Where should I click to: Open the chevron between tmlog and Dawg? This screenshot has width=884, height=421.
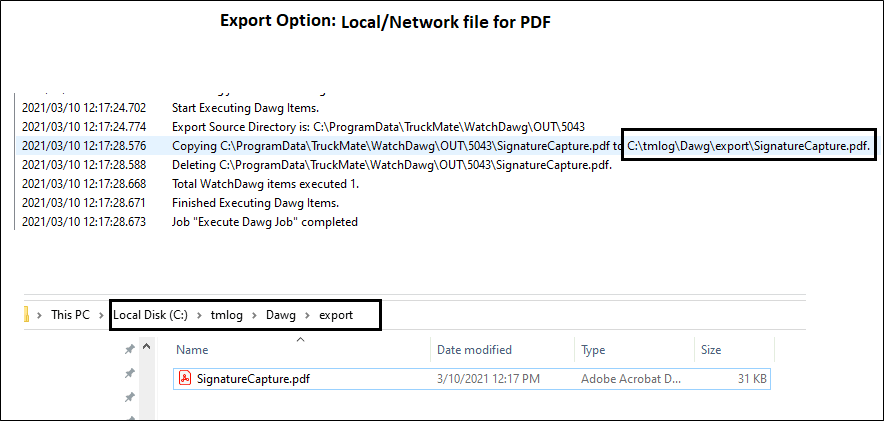click(254, 315)
